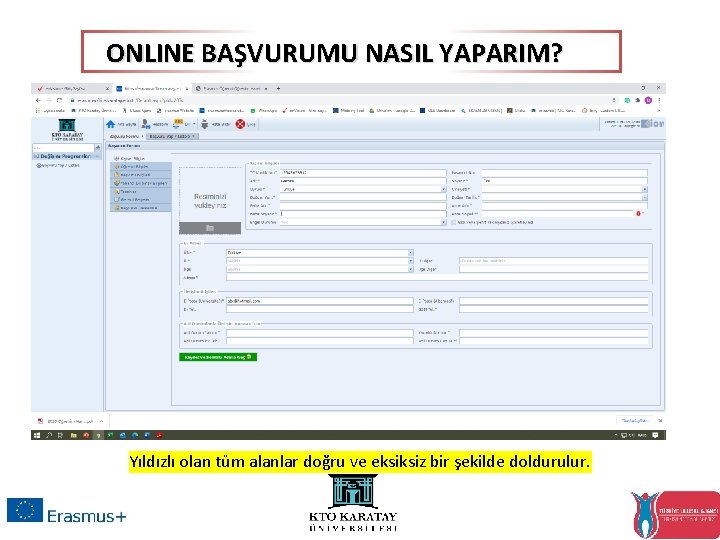Image resolution: width=720 pixels, height=540 pixels.
Task: Open the Chrome three-dot menu
Action: click(x=659, y=100)
